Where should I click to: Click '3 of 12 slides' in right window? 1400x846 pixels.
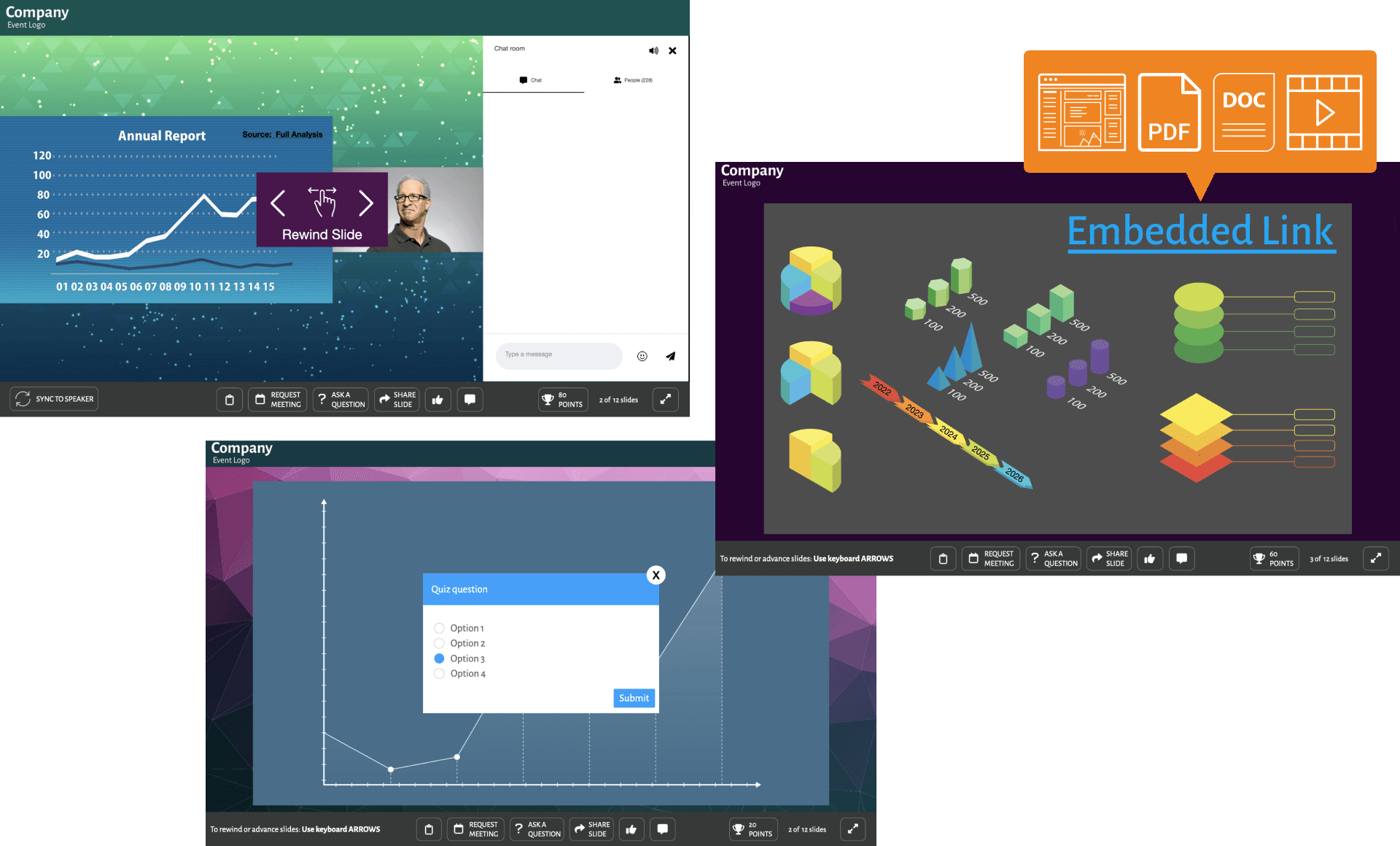(1329, 559)
